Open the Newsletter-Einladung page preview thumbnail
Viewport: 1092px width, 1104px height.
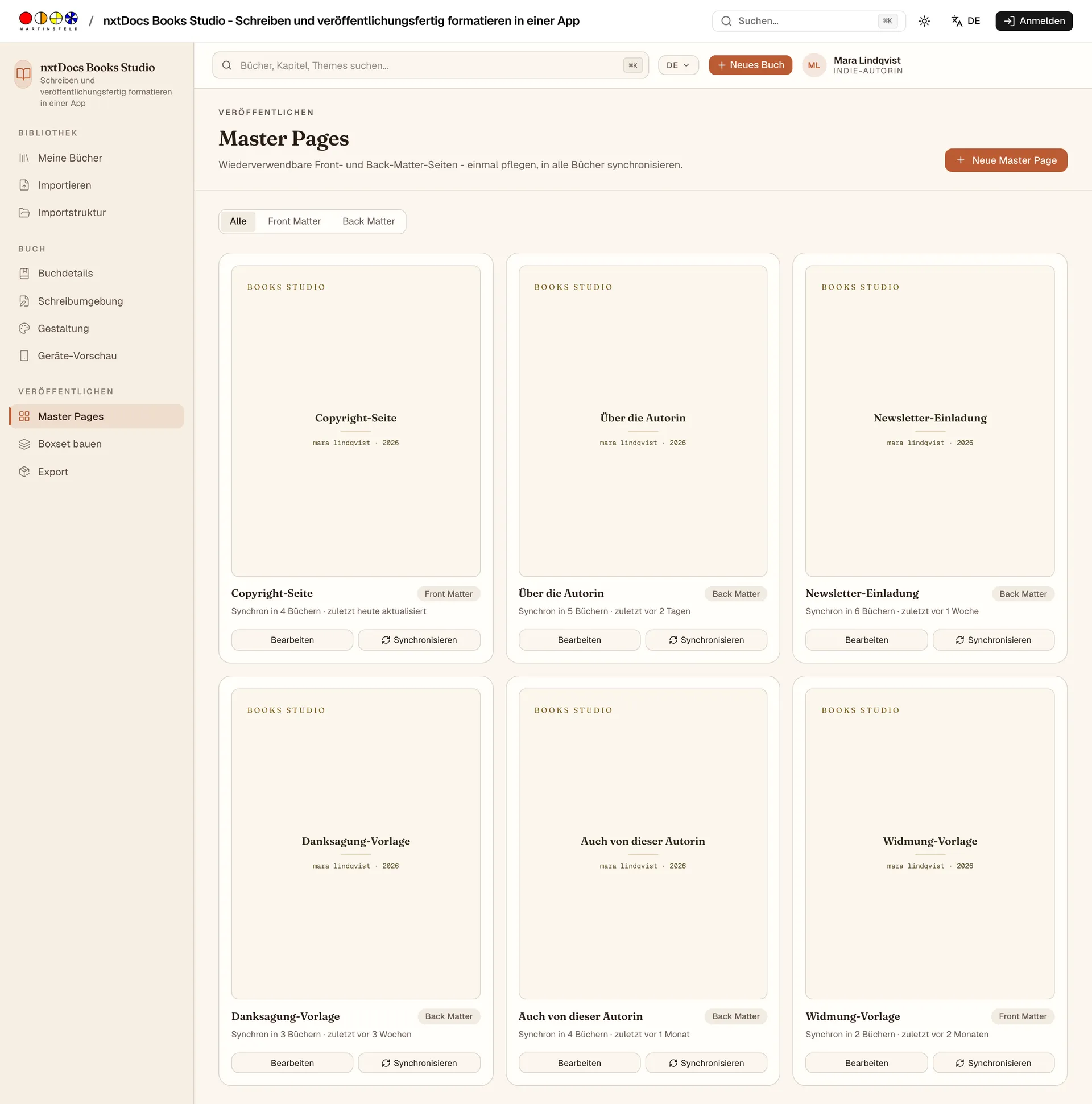point(930,420)
